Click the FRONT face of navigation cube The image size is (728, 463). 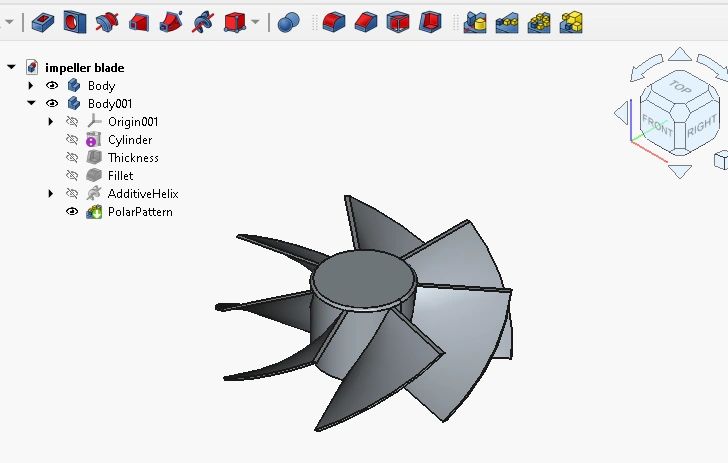point(656,124)
